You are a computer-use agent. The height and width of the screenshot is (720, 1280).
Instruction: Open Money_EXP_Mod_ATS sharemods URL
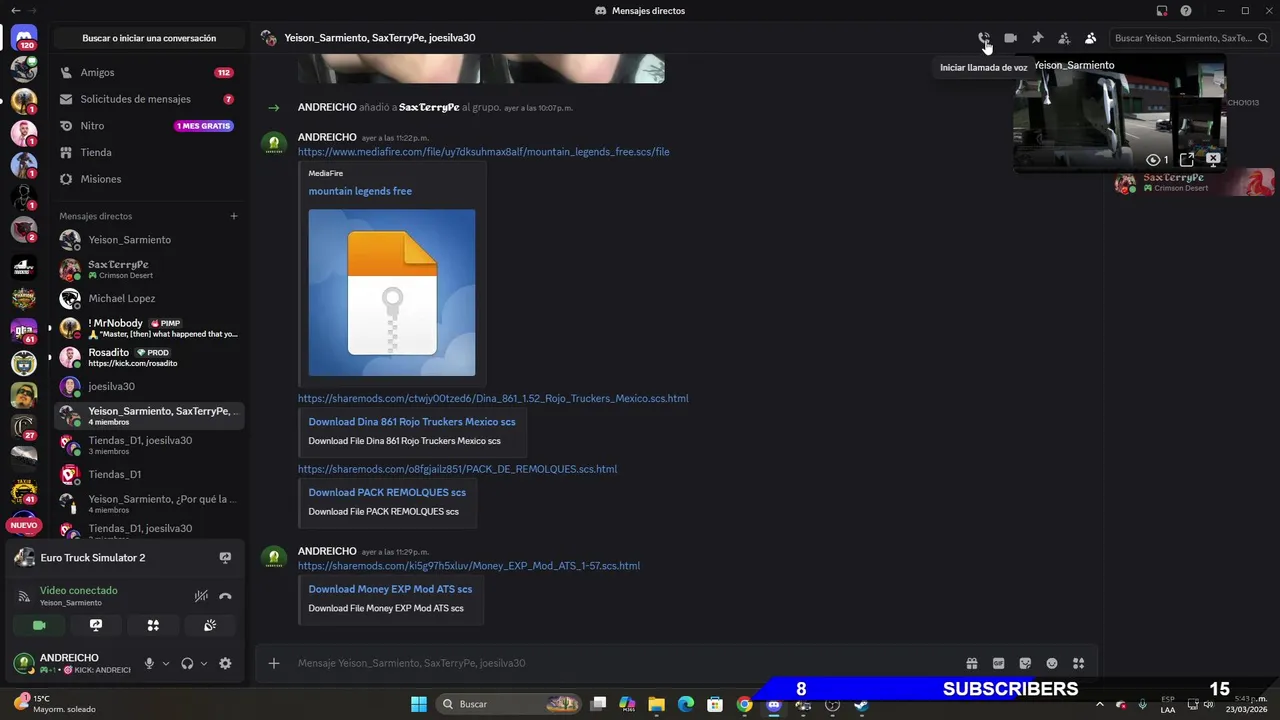coord(469,566)
